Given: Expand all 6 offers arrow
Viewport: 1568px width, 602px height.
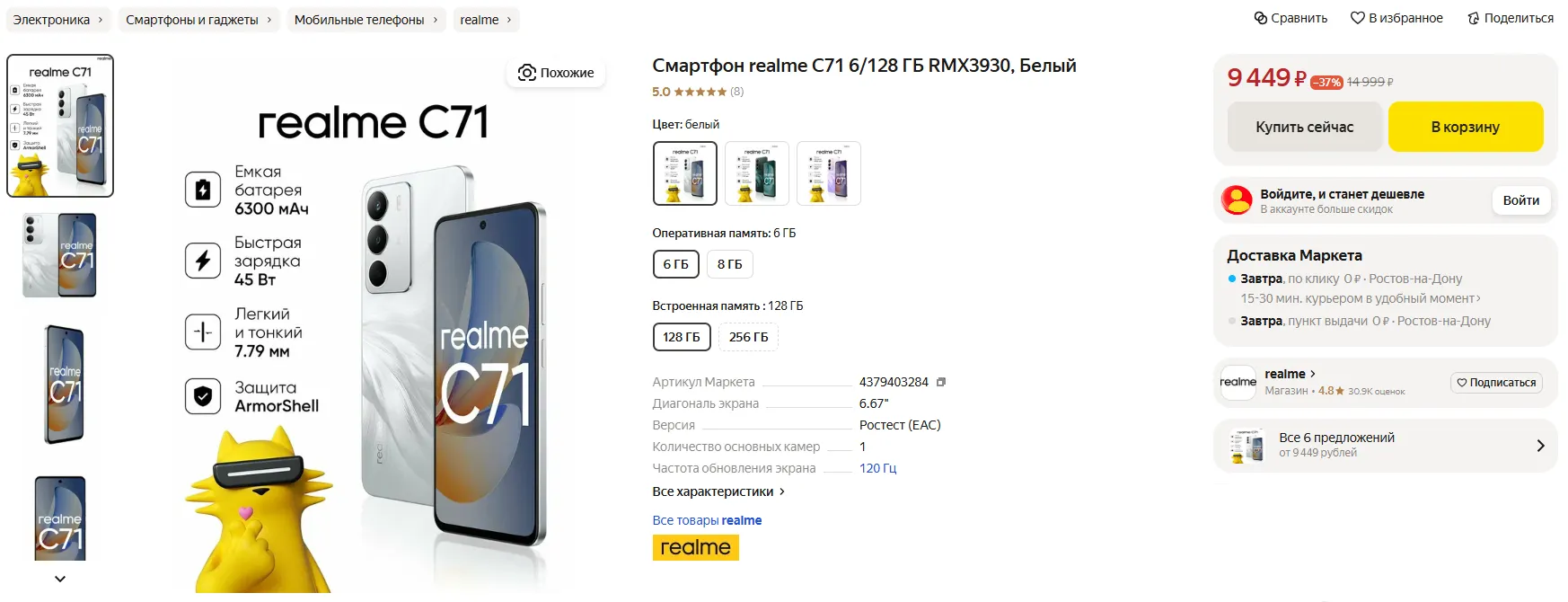Looking at the screenshot, I should (x=1540, y=446).
